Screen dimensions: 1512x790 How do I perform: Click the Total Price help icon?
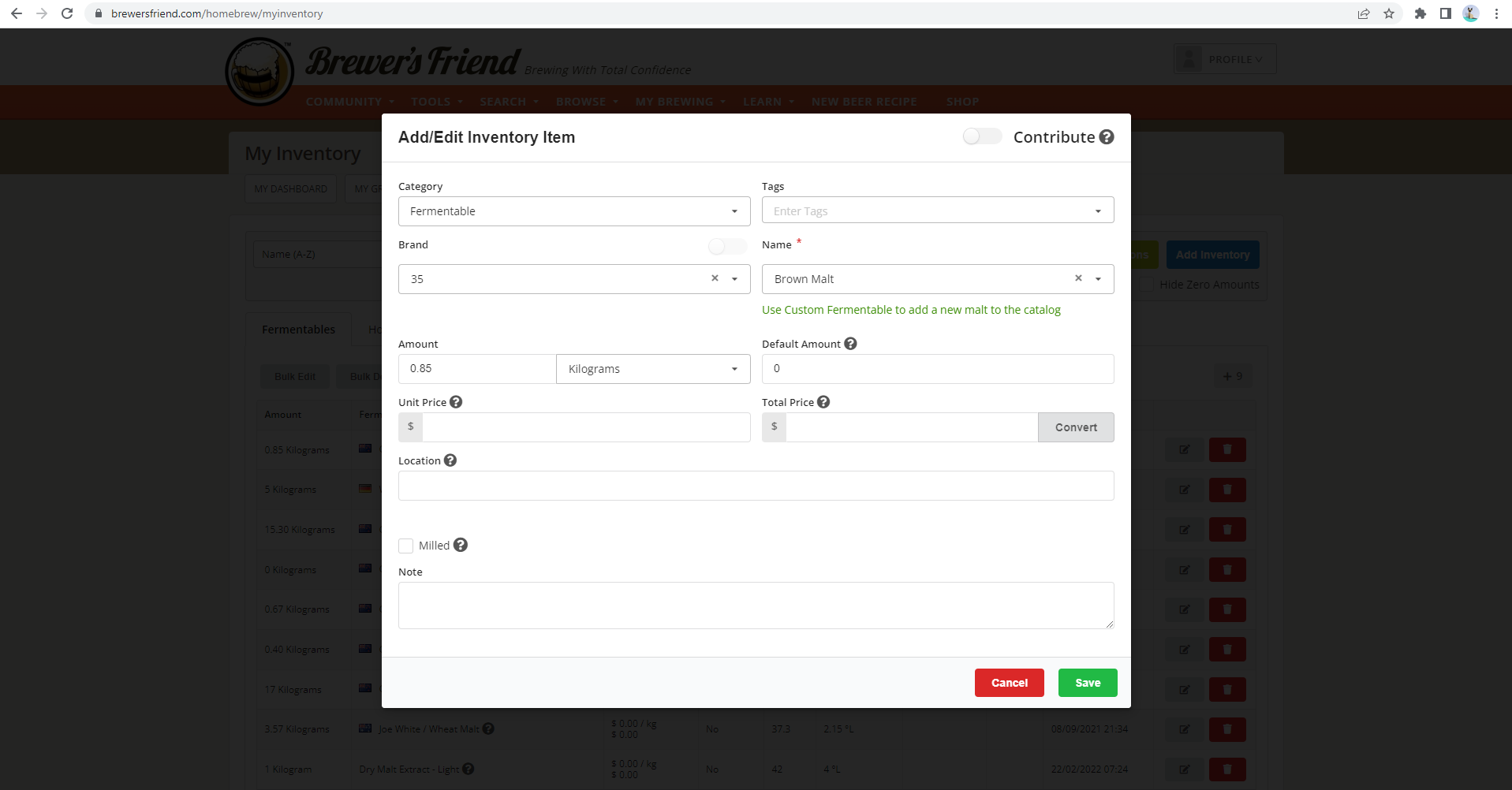(823, 402)
